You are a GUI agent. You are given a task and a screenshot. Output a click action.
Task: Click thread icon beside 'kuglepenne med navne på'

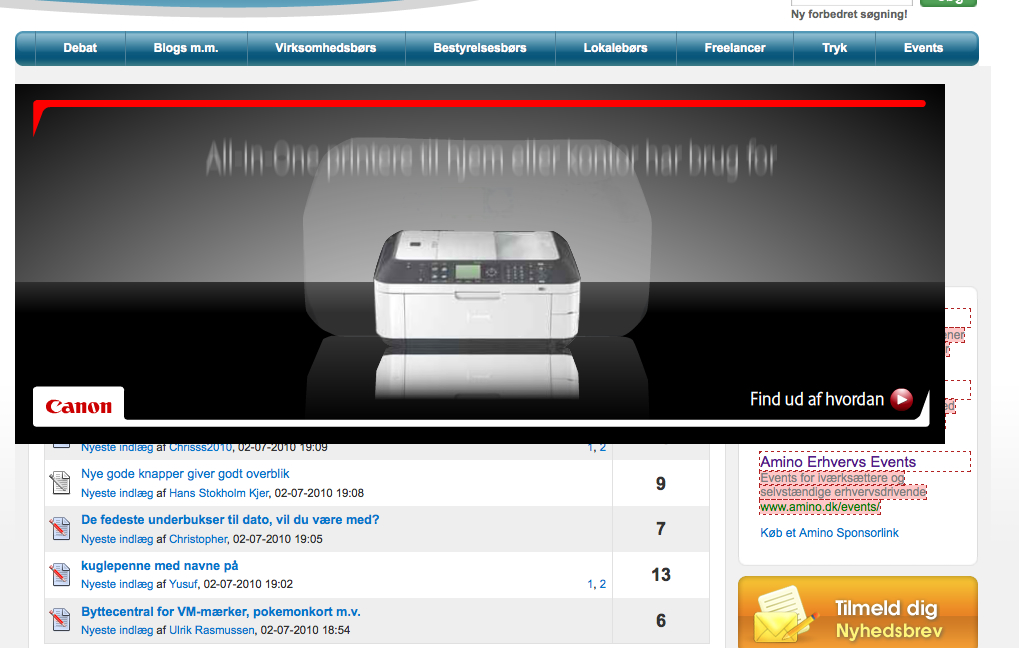point(61,575)
